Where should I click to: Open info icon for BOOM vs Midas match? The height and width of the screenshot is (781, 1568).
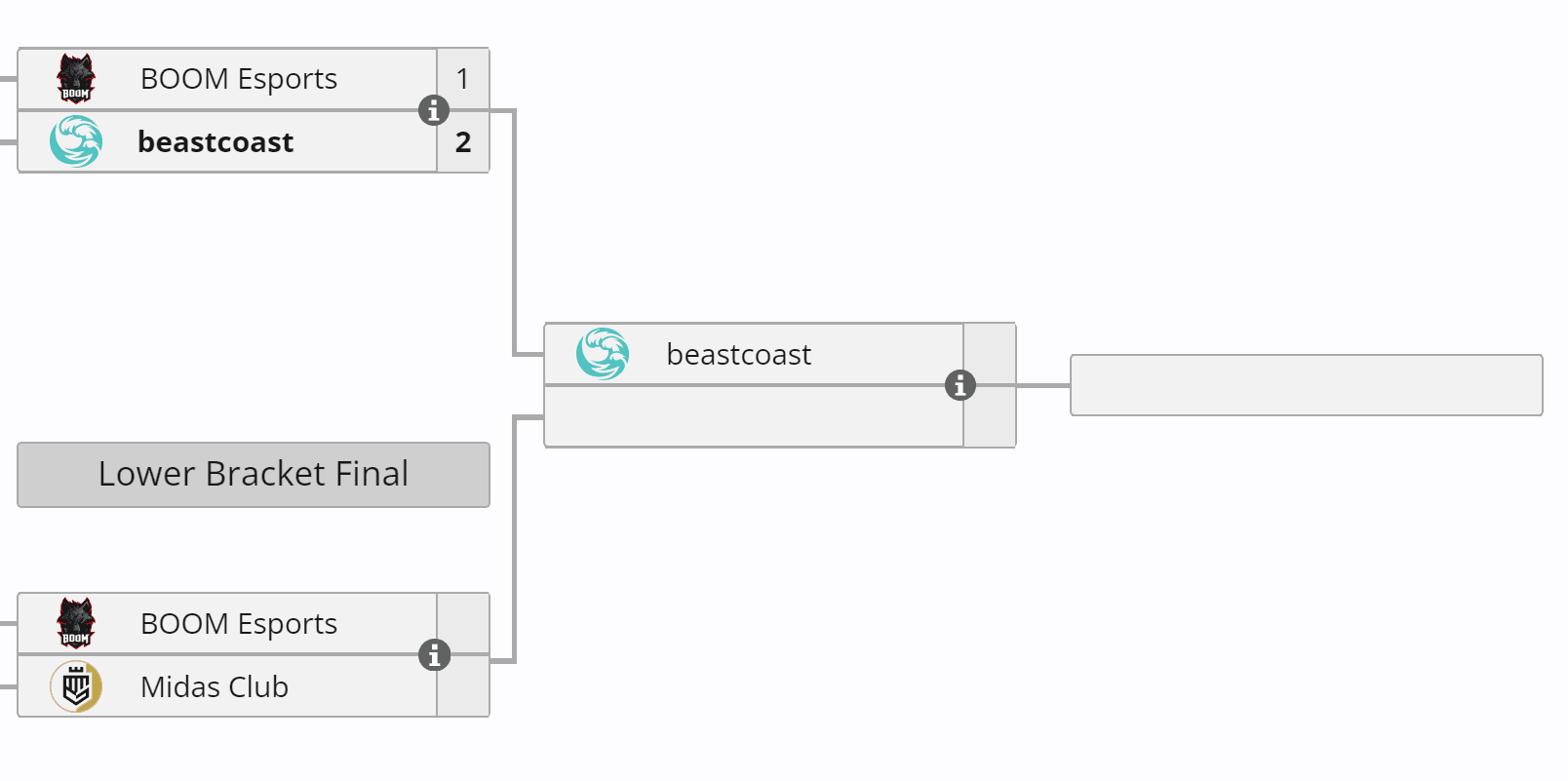pyautogui.click(x=434, y=655)
